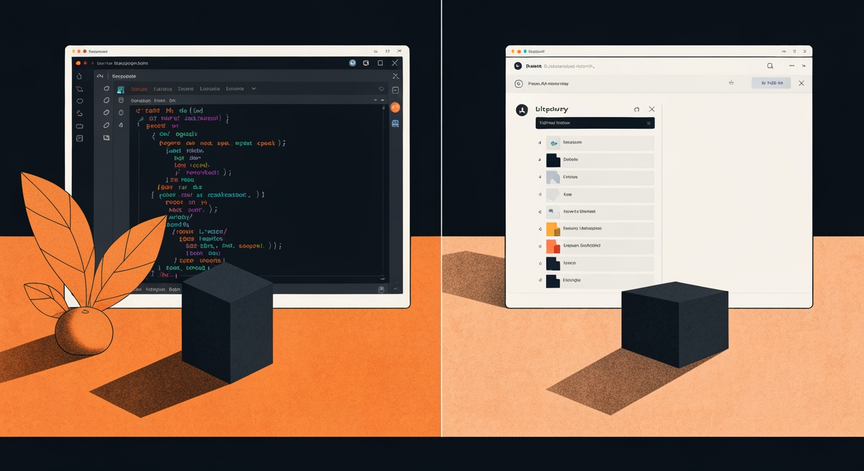The image size is (864, 471).
Task: Click the boxed minus icon atop editor's right sidebar
Action: pyautogui.click(x=395, y=90)
